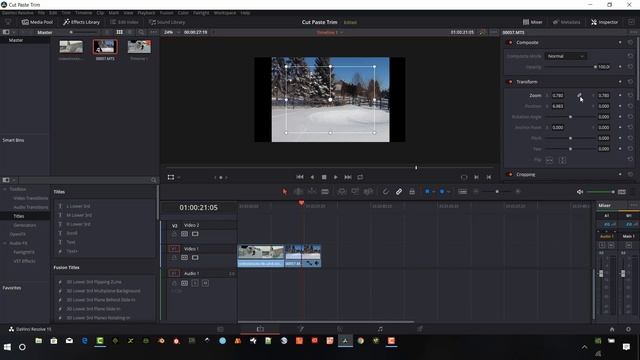Adjust the Opacity slider in Inspector
The width and height of the screenshot is (640, 360).
(x=570, y=67)
